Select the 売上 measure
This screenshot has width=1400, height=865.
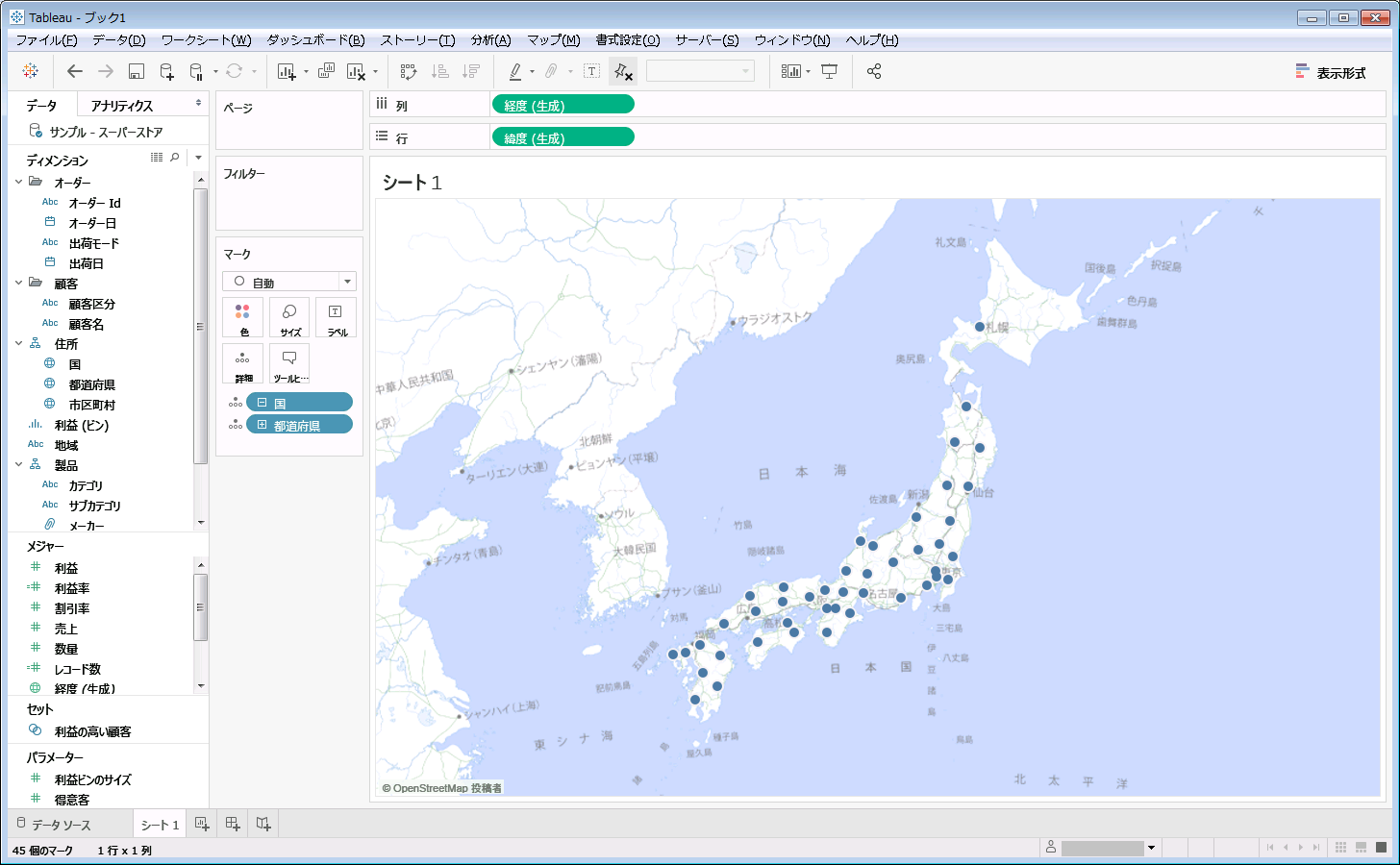66,629
